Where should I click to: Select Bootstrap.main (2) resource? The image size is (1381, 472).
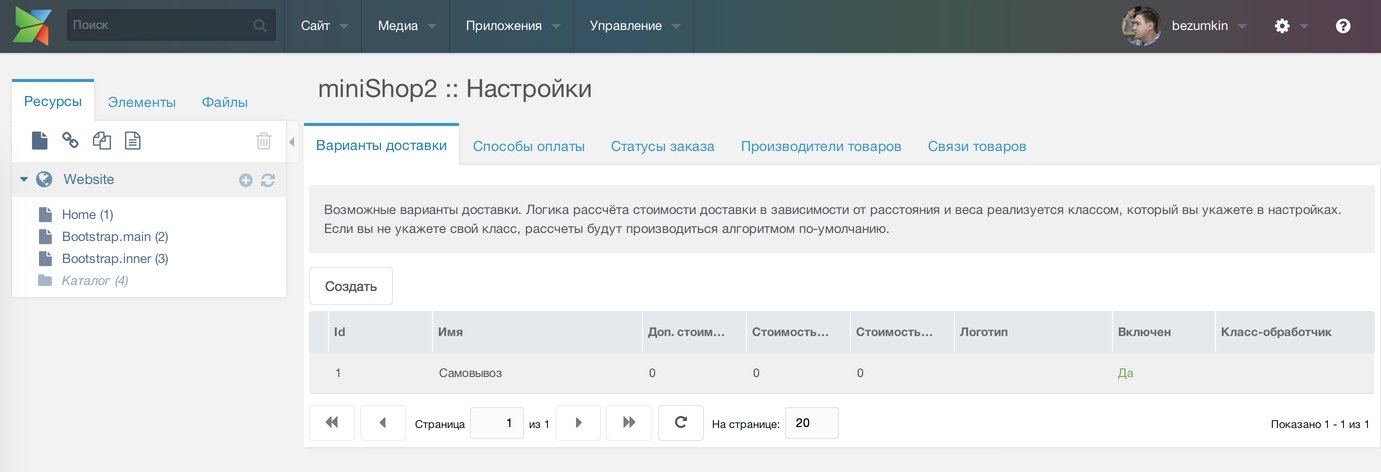tap(115, 237)
